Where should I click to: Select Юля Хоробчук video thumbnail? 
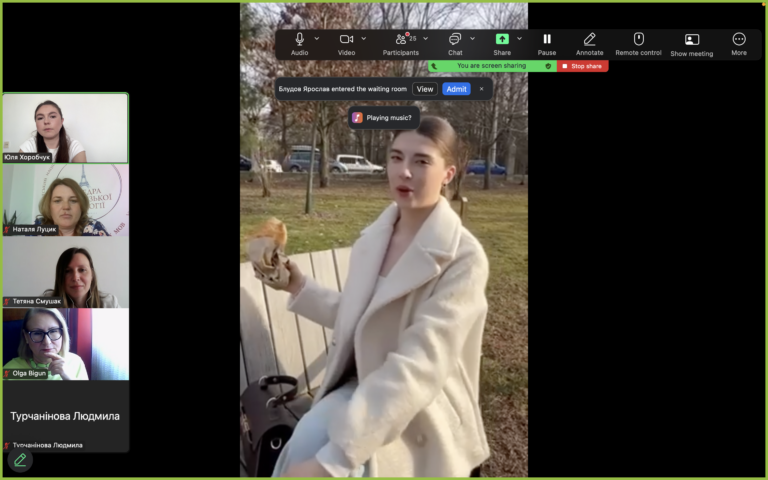pos(66,128)
